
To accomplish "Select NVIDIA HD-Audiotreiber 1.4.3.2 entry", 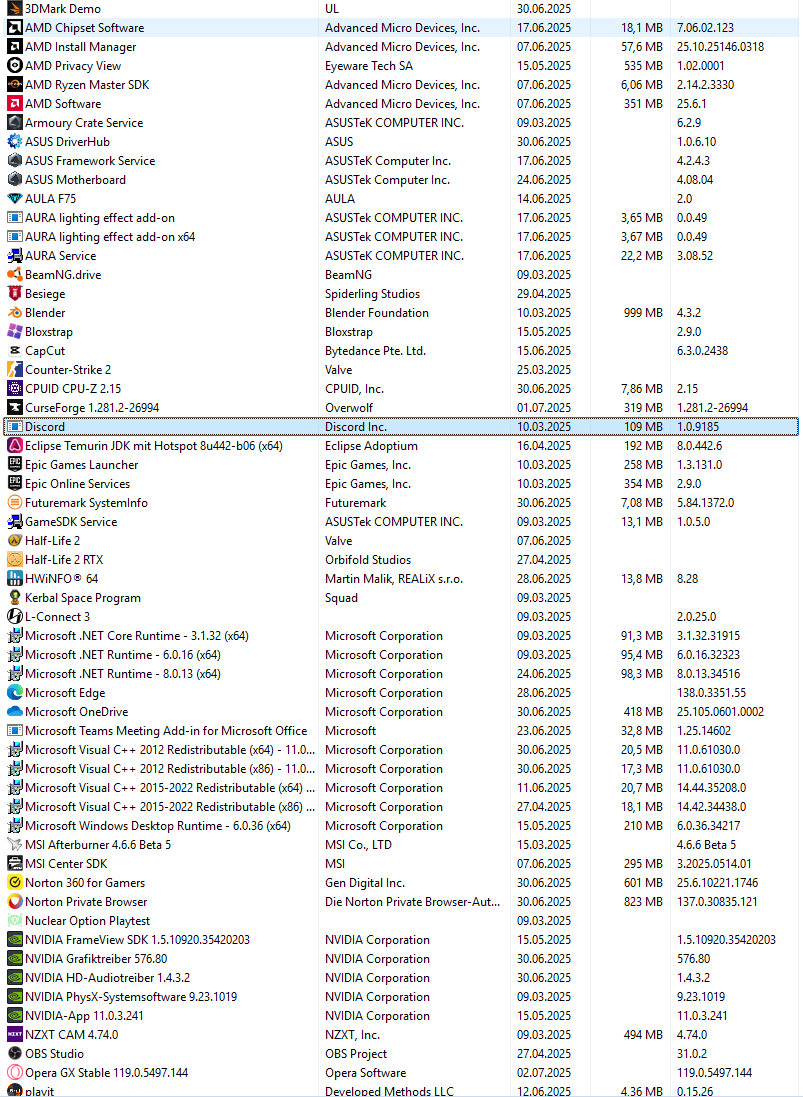I will tap(107, 978).
